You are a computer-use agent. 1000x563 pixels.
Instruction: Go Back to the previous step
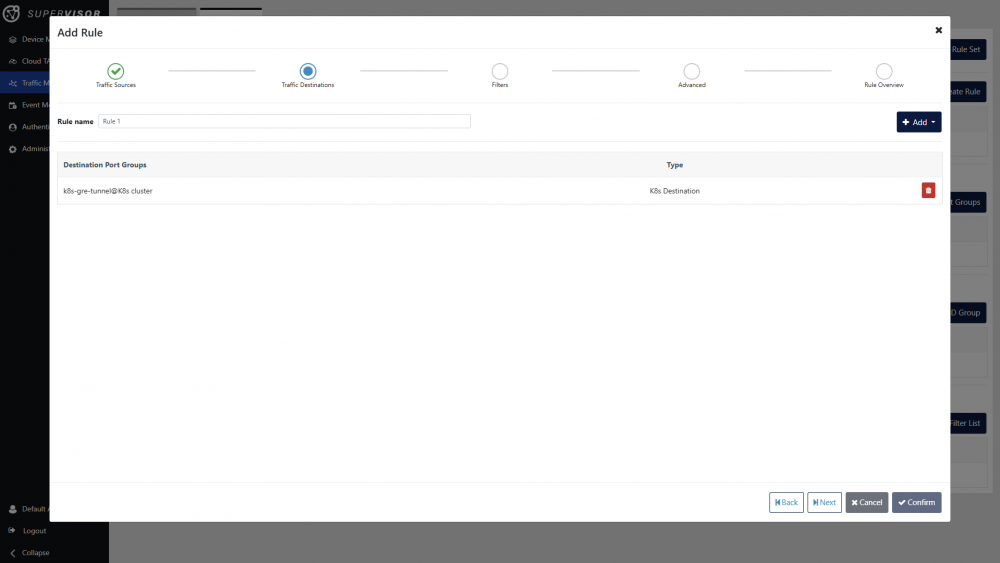786,502
